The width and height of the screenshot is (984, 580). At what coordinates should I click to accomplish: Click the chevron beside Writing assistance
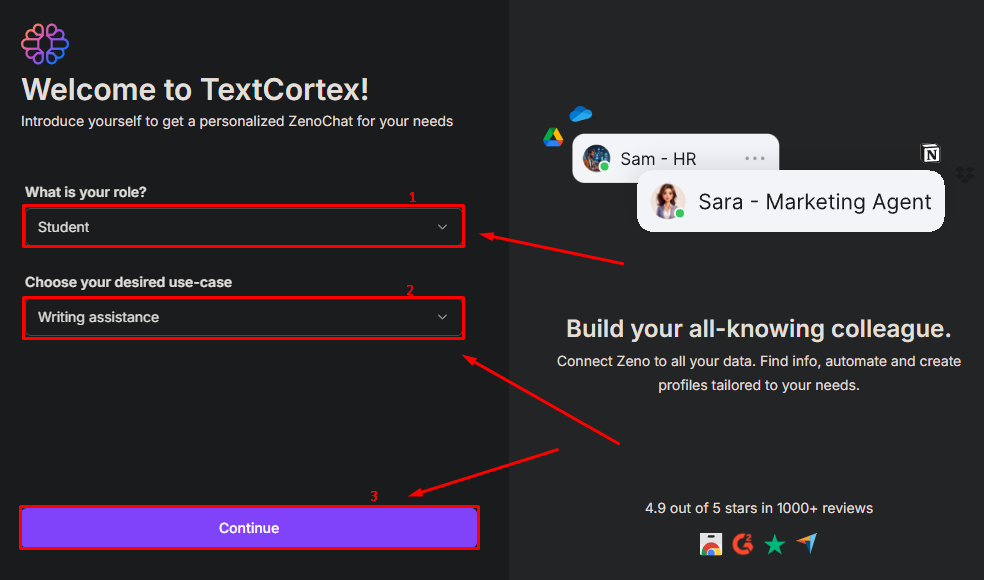tap(442, 317)
